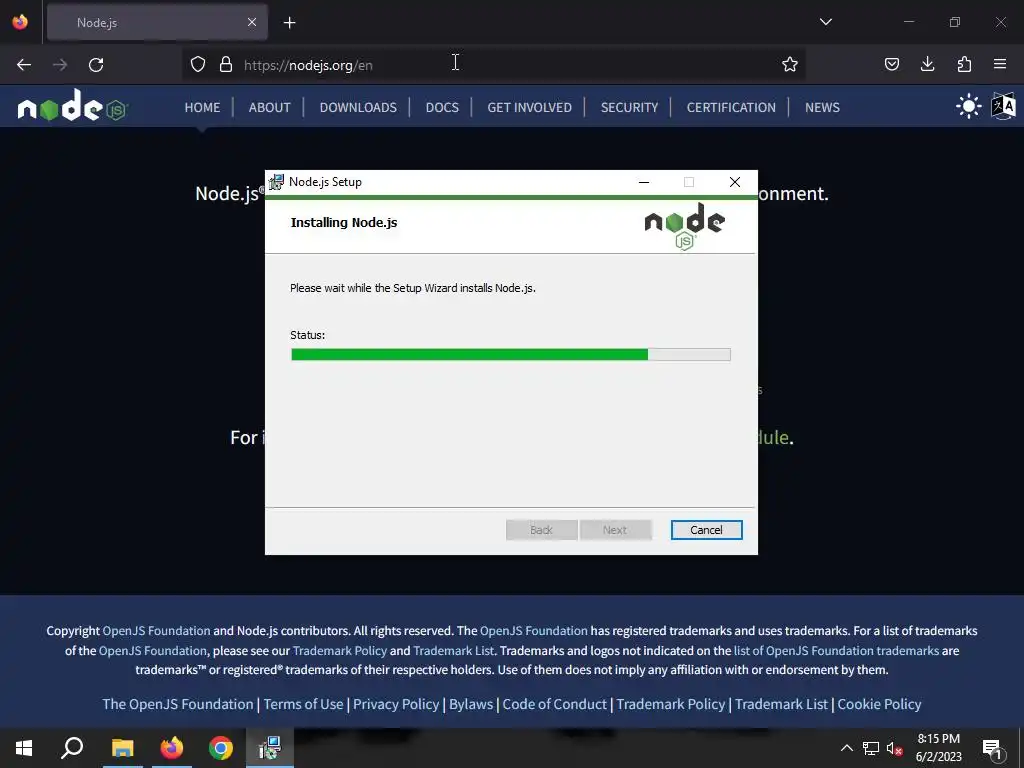Minimize the Node.js Setup dialog
The height and width of the screenshot is (768, 1024).
click(644, 182)
